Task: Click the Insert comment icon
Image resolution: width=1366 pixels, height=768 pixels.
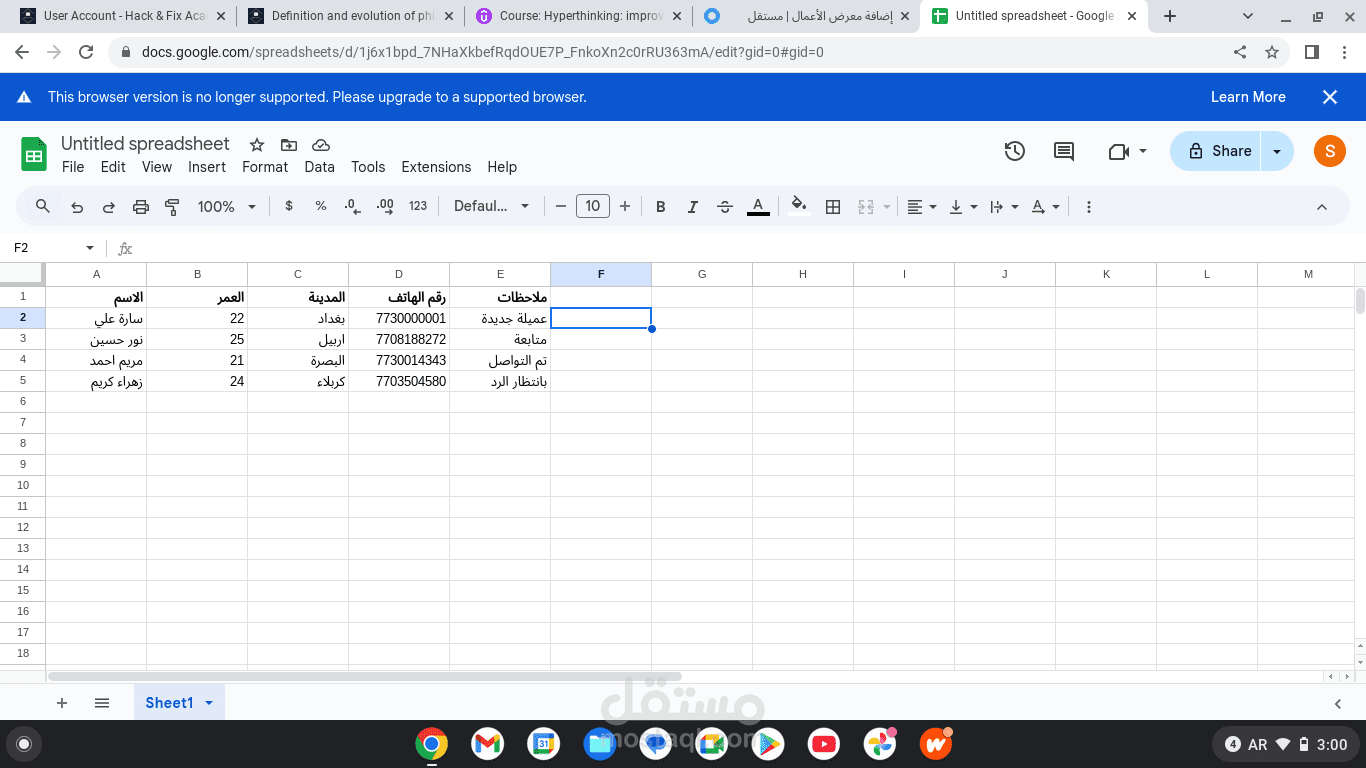Action: (x=1062, y=151)
